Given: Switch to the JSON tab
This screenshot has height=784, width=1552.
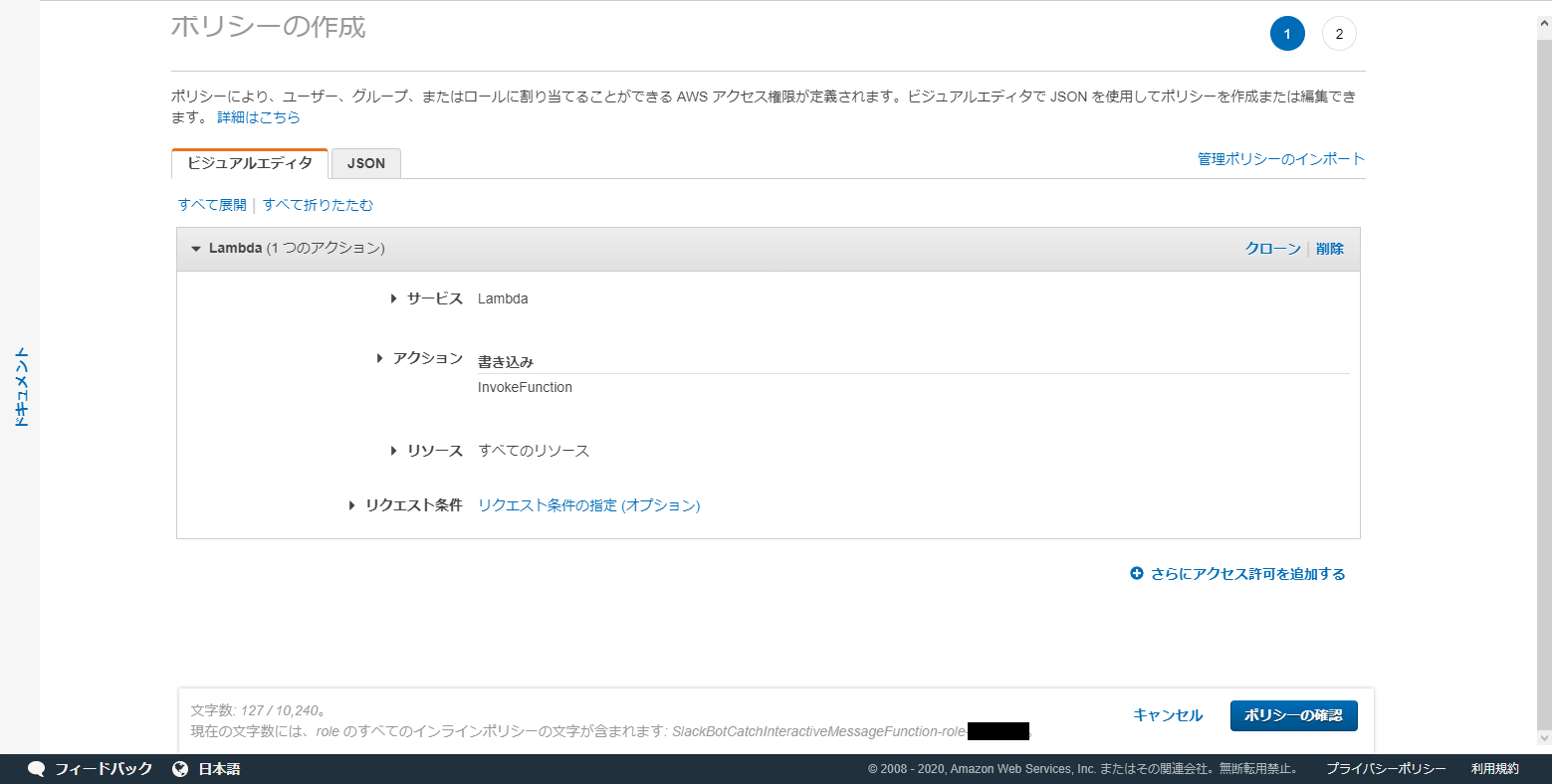Looking at the screenshot, I should click(366, 164).
